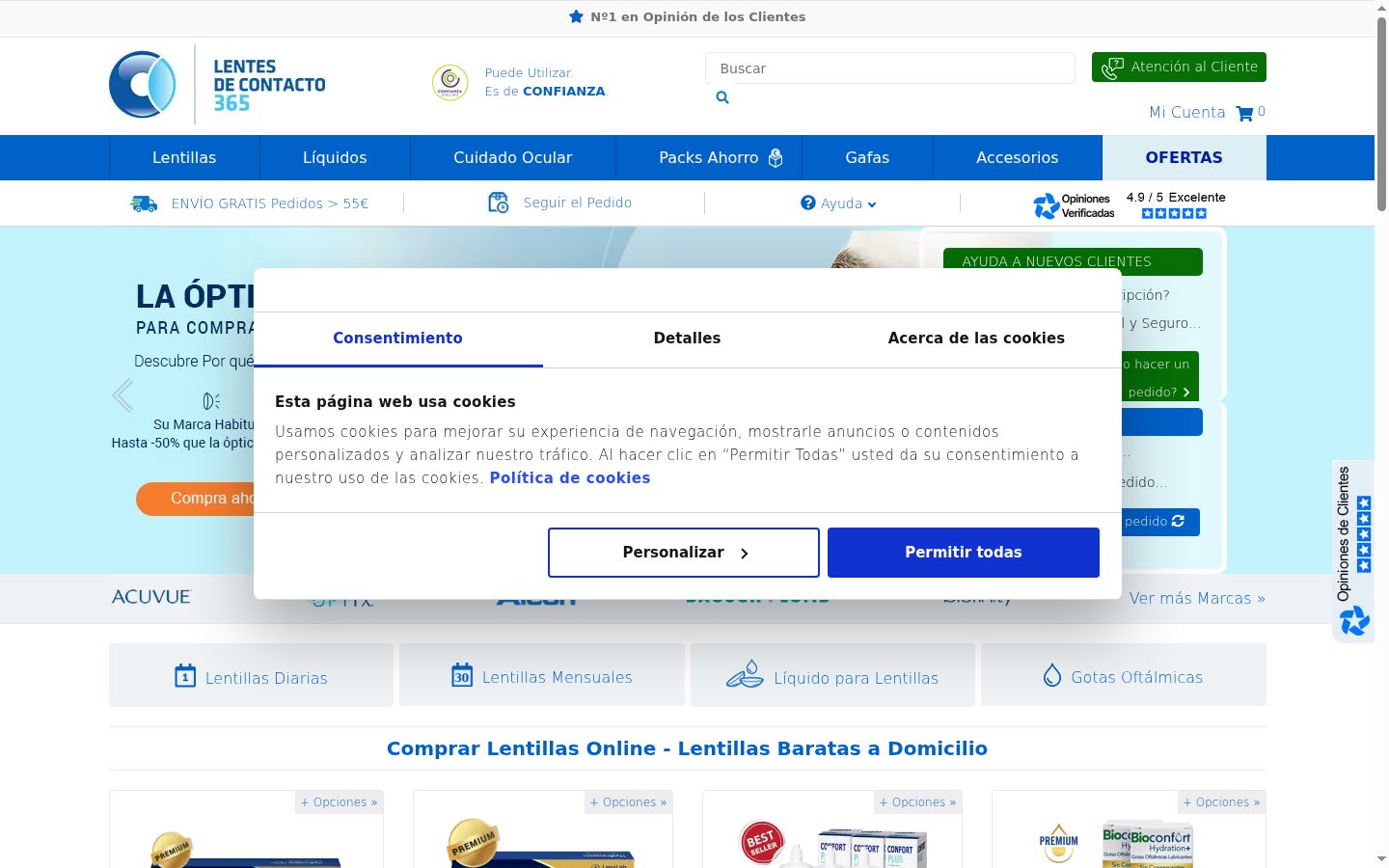Open Personalizar cookie settings
The image size is (1389, 868).
tap(684, 553)
